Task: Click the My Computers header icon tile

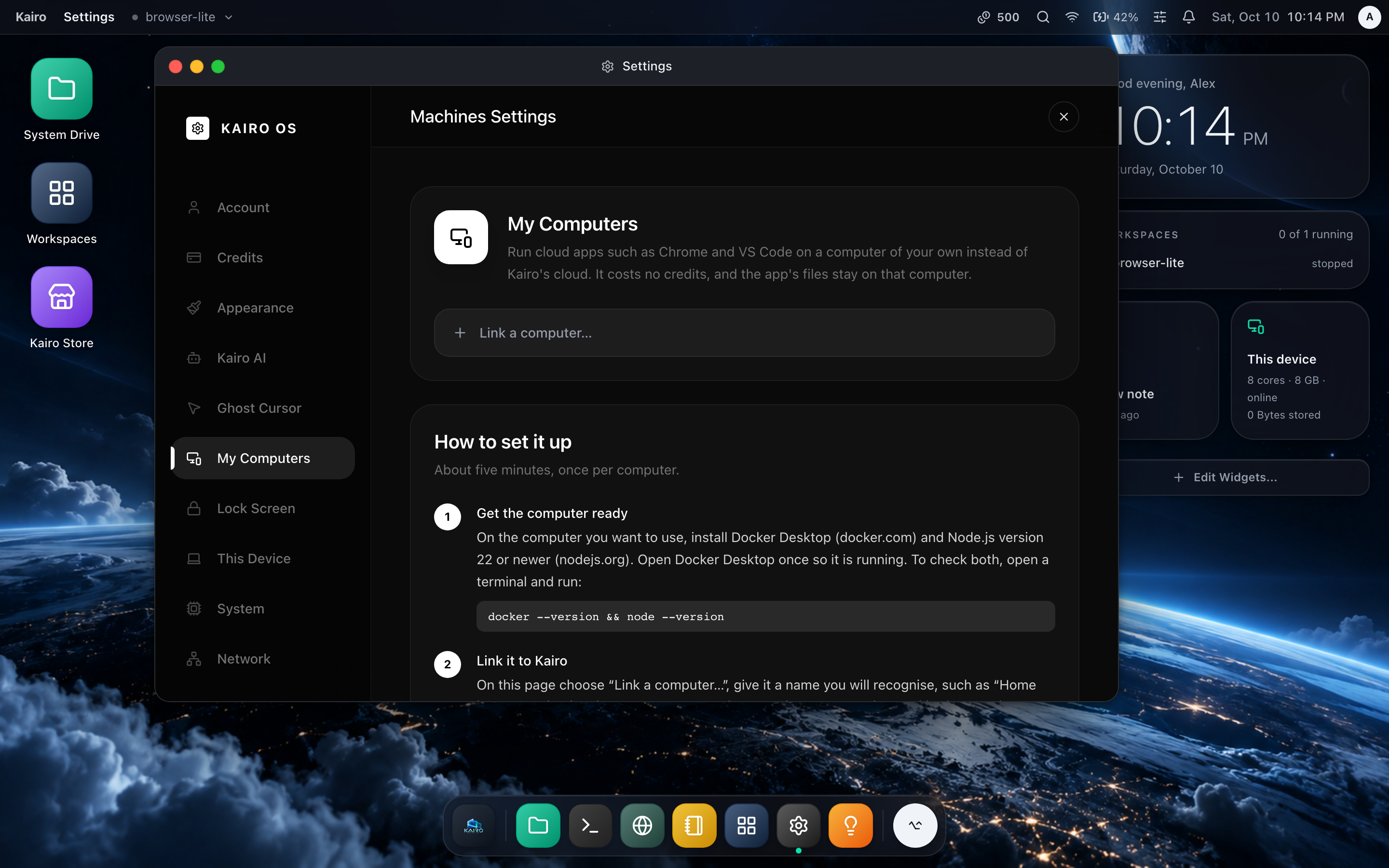Action: point(461,237)
